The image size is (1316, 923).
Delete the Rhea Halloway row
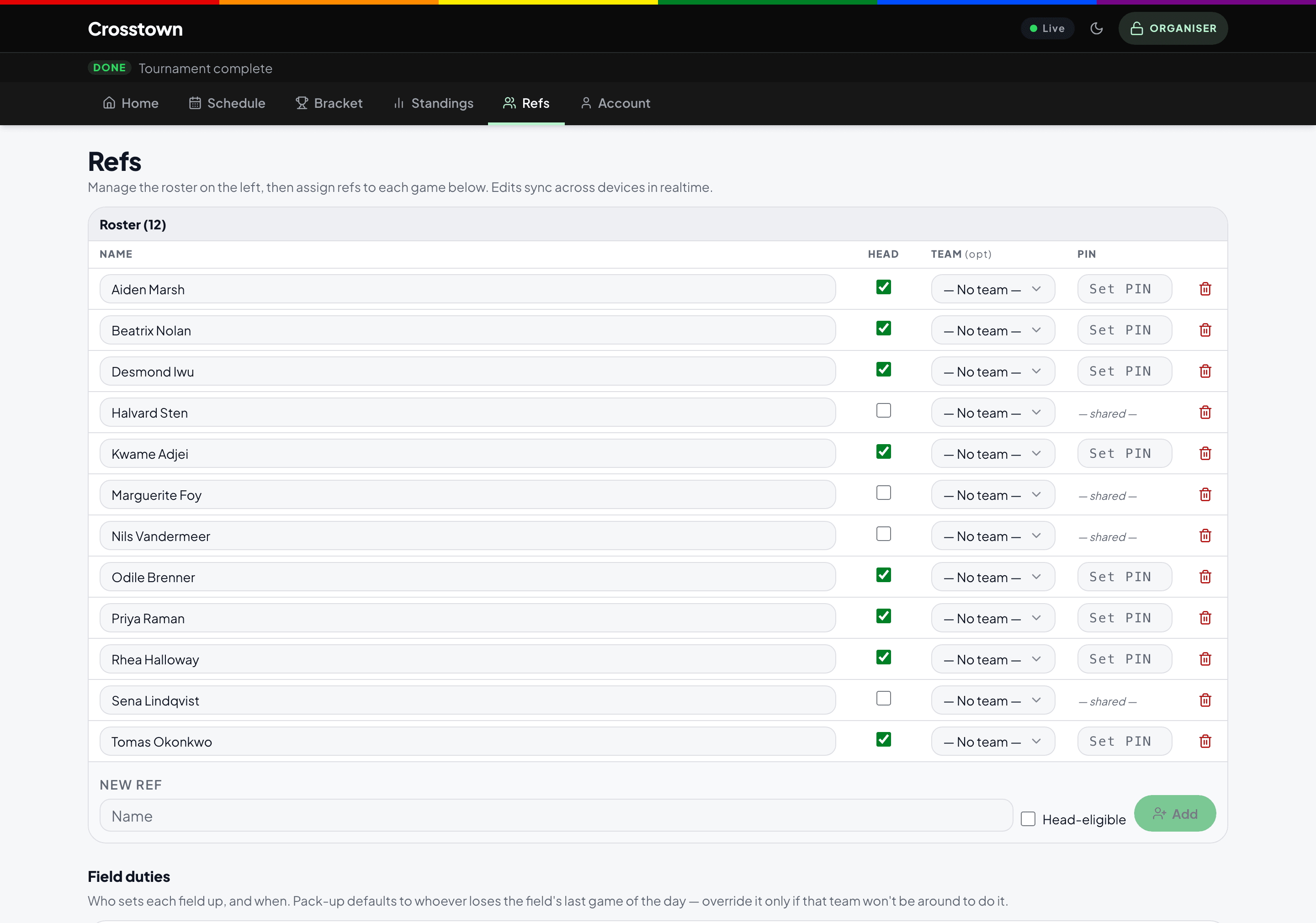1205,659
